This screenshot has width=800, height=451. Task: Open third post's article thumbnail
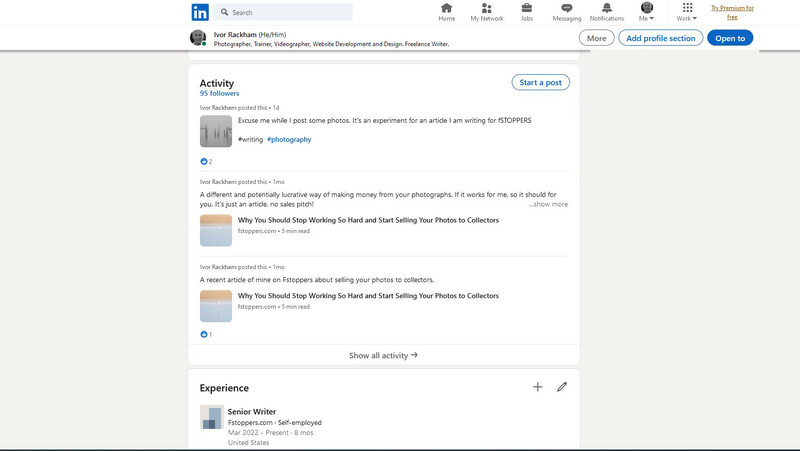pos(216,306)
